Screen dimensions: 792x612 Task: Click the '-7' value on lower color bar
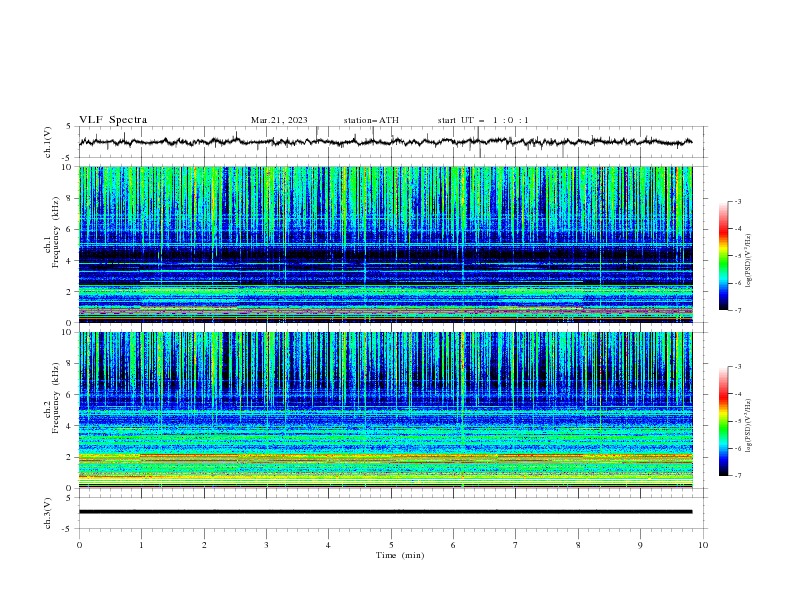[737, 475]
